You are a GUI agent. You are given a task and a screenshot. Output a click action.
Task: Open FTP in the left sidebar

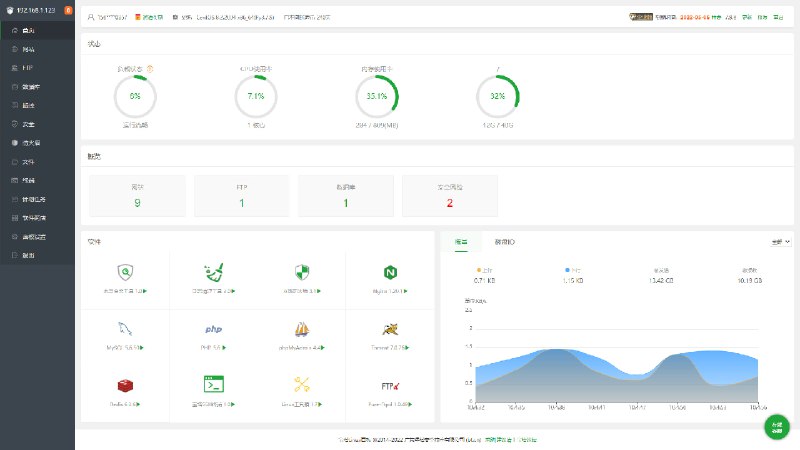28,67
